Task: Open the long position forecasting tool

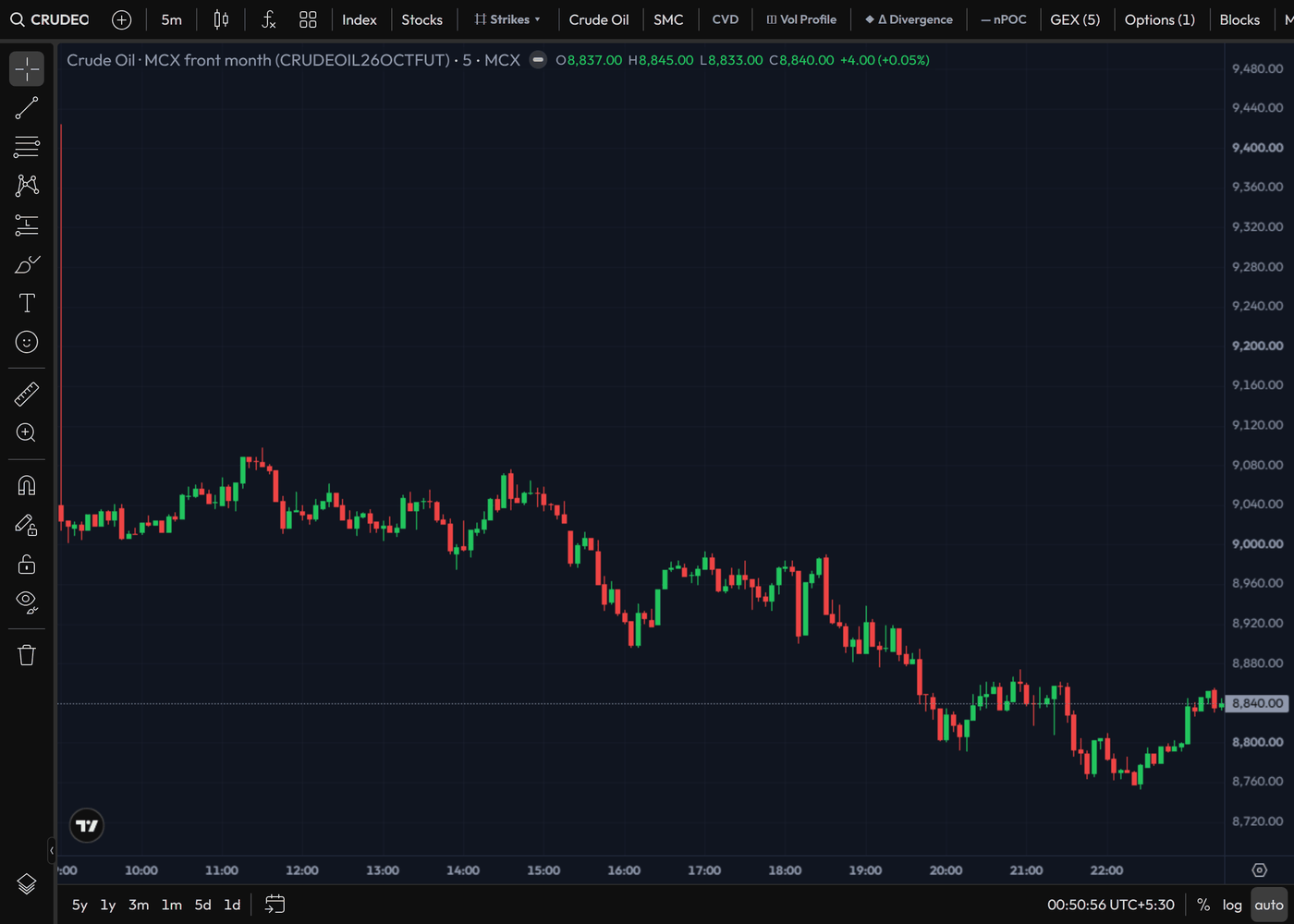Action: tap(27, 225)
